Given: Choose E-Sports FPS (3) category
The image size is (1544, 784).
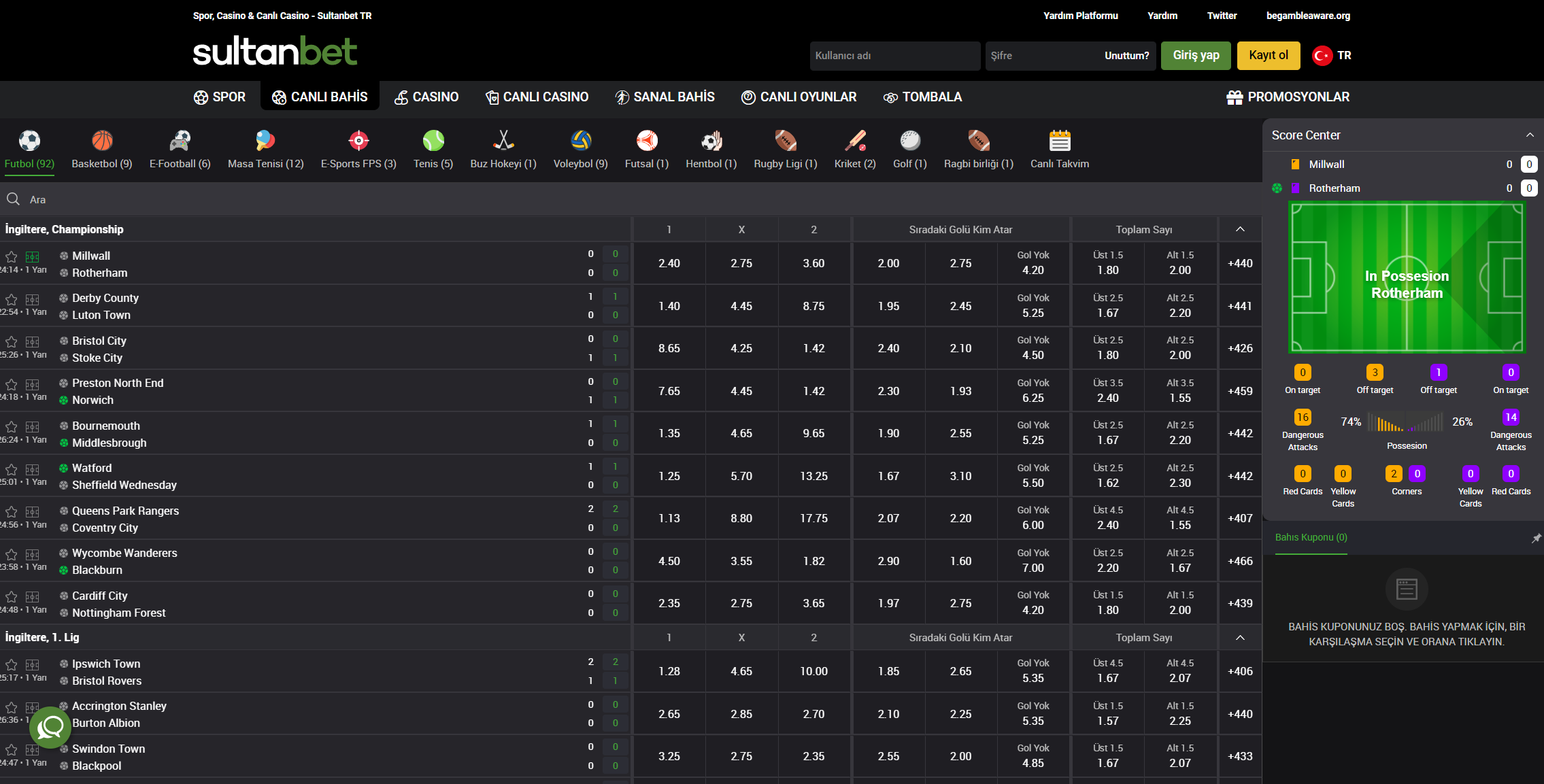Looking at the screenshot, I should coord(358,150).
